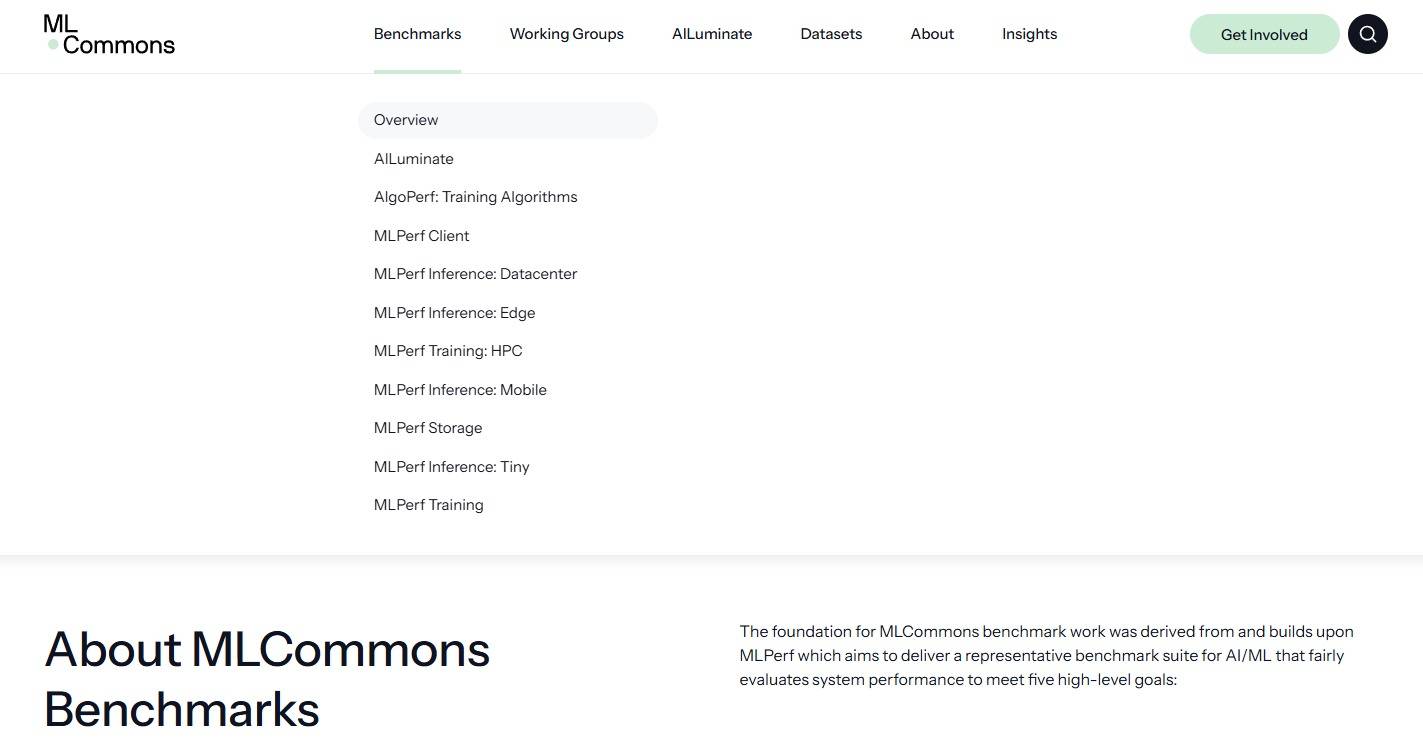This screenshot has width=1423, height=749.
Task: Select MLPerf Inference: Tiny
Action: coord(451,467)
